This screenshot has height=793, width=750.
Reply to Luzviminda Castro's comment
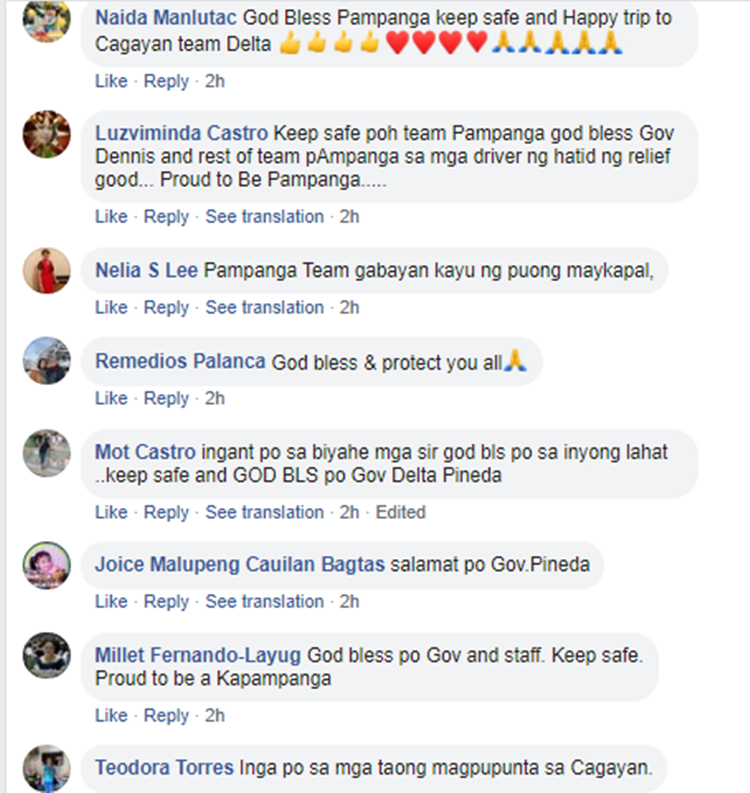(x=166, y=217)
